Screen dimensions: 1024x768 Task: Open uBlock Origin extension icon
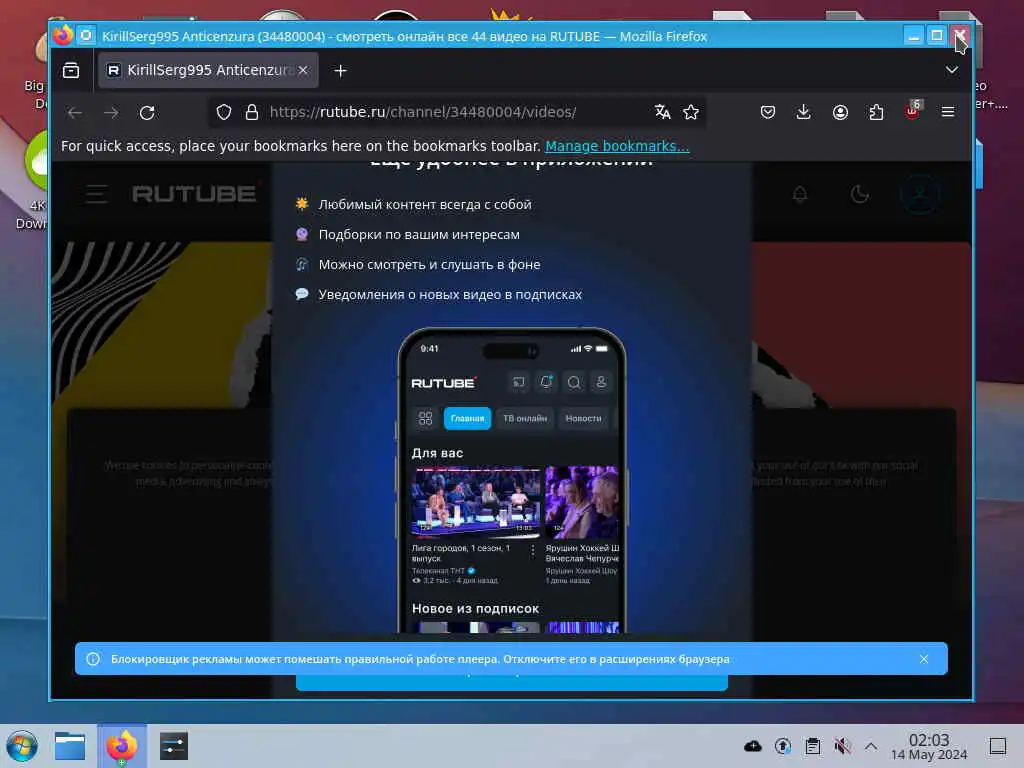[x=912, y=111]
